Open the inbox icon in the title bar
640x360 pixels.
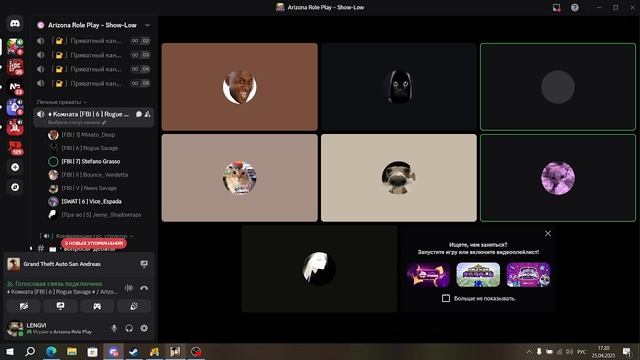[556, 7]
